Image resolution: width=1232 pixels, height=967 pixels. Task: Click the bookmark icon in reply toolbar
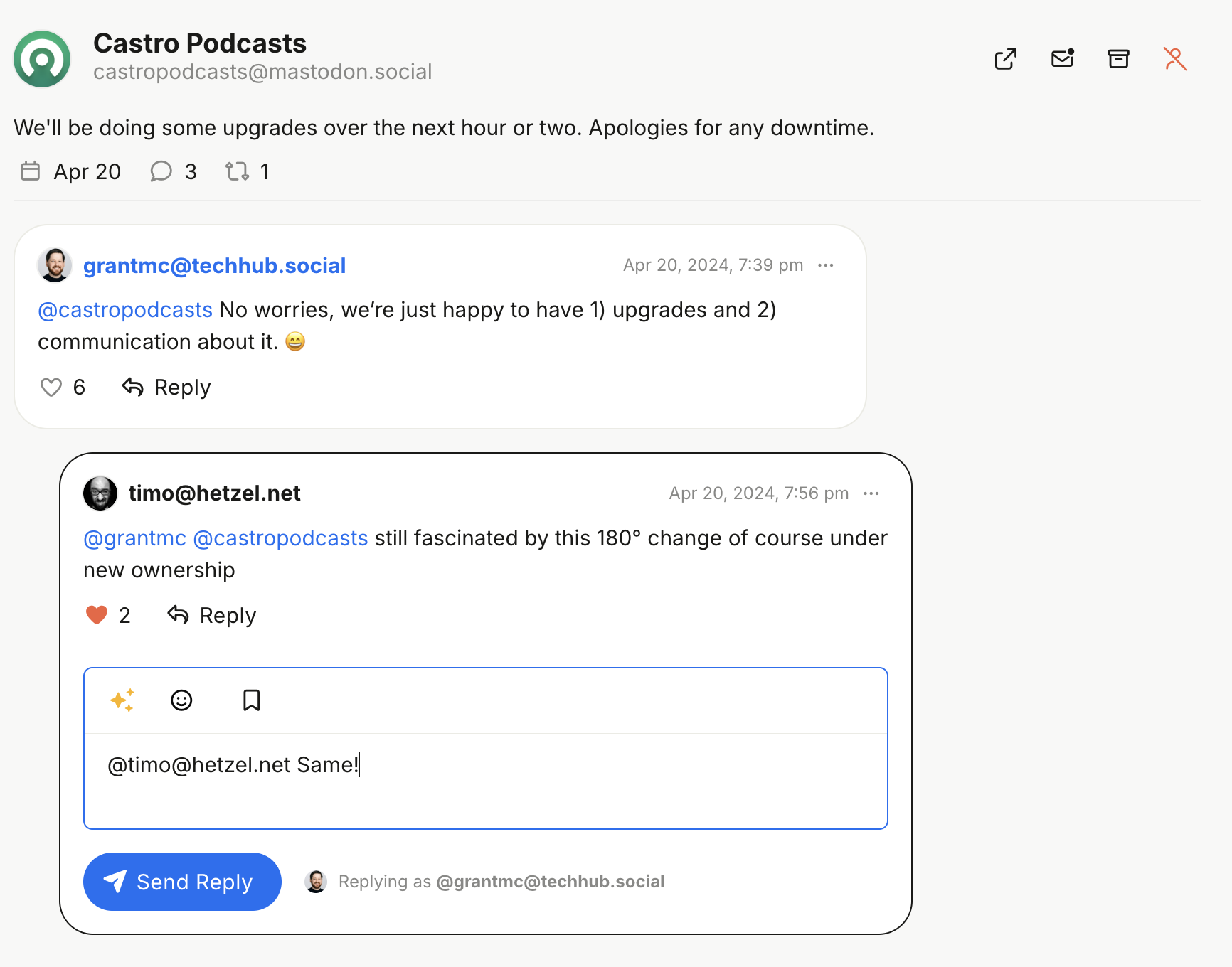251,700
